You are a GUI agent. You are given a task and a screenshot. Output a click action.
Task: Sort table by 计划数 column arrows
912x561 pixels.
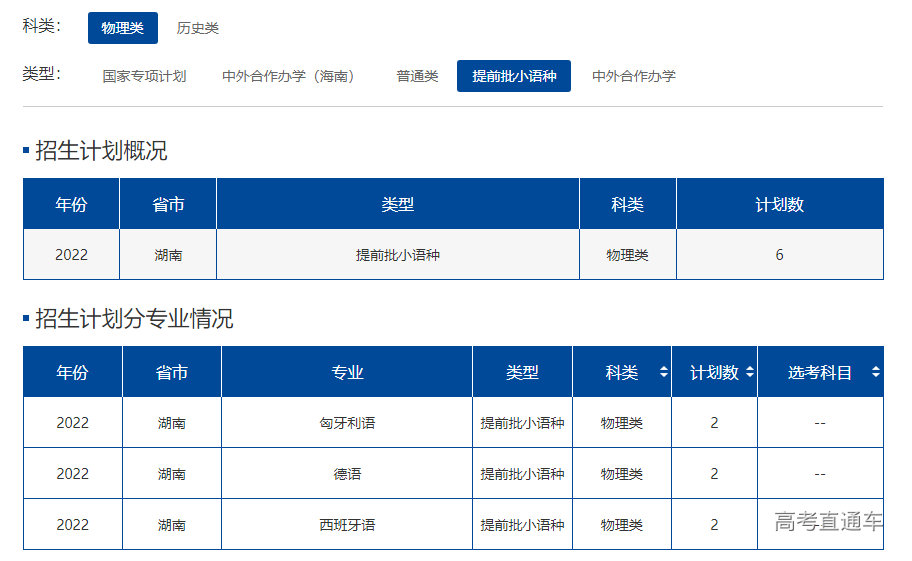[749, 372]
